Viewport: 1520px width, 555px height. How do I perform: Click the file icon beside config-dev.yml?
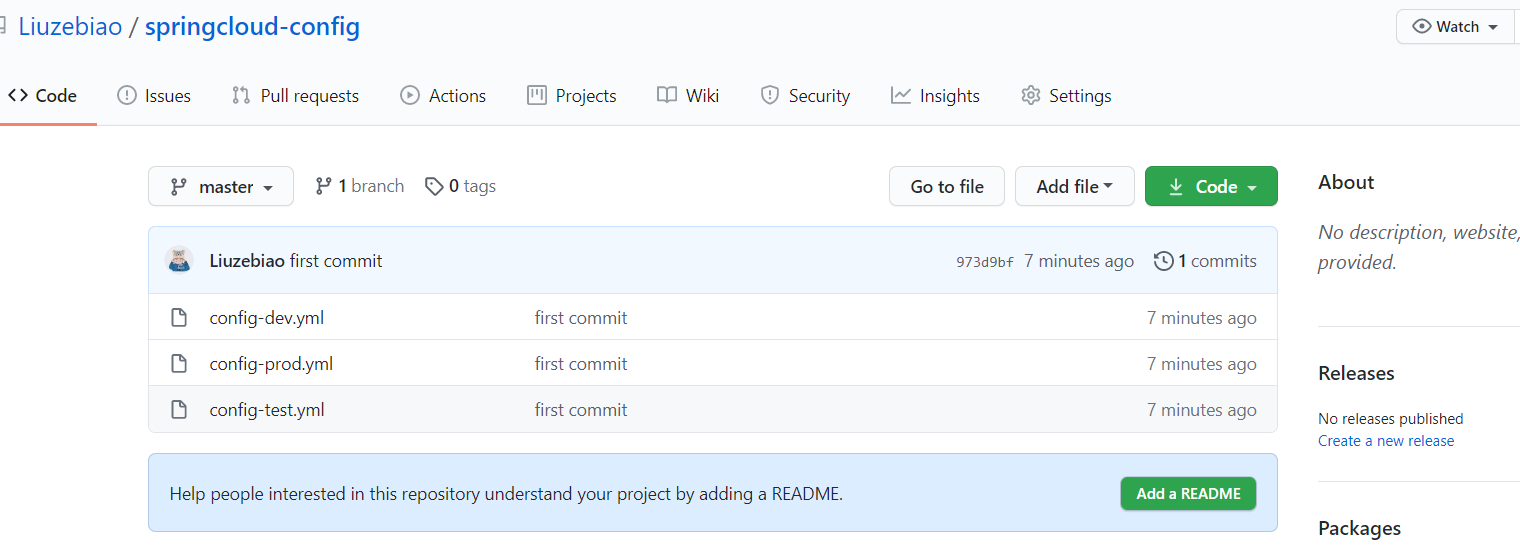(179, 318)
